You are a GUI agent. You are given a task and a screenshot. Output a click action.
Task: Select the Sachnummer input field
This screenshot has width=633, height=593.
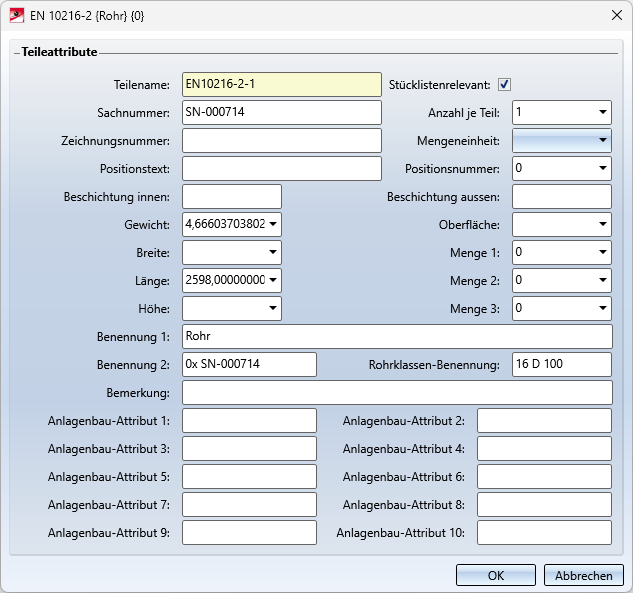(x=282, y=112)
